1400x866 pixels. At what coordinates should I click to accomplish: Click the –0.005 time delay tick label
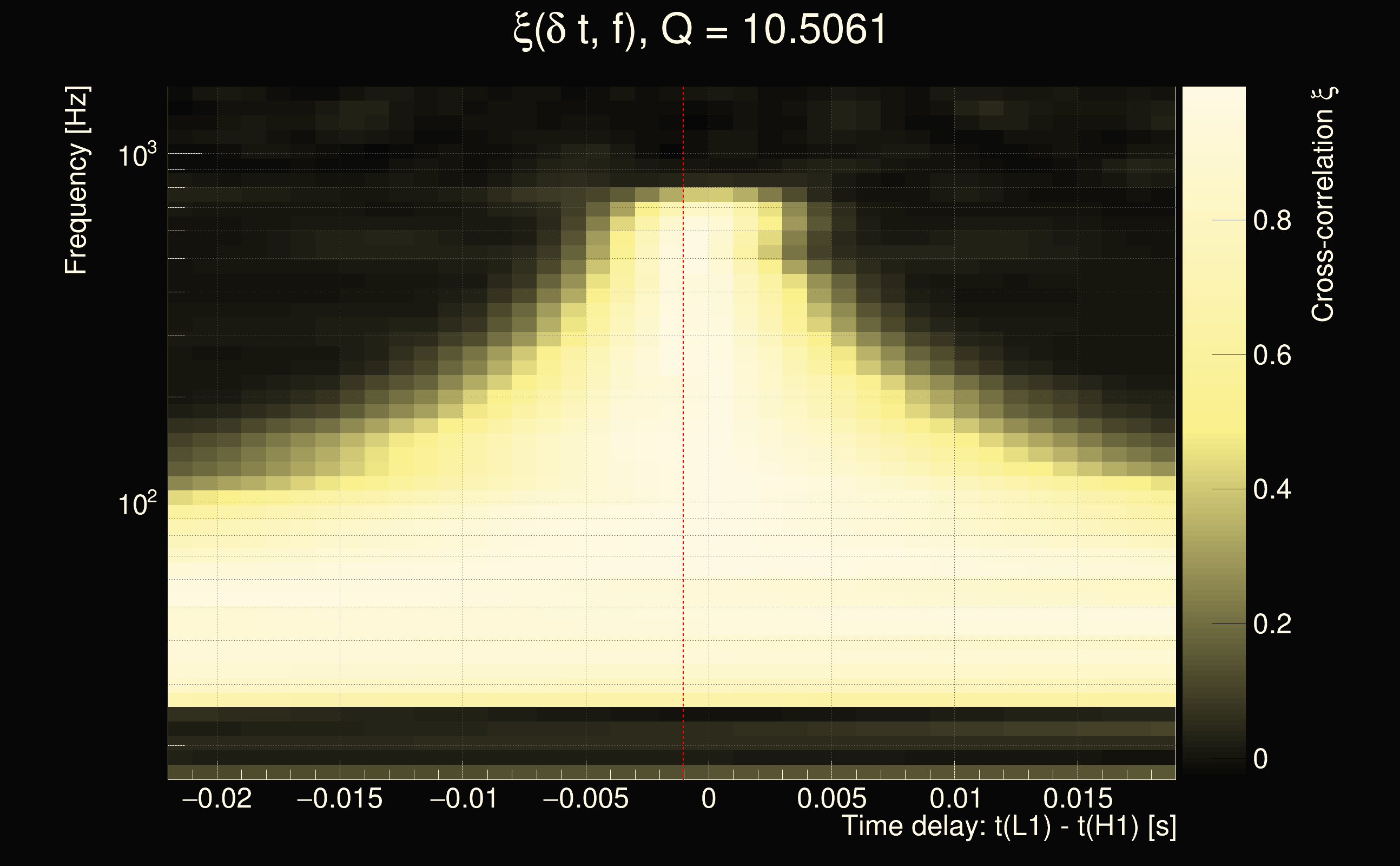click(585, 798)
